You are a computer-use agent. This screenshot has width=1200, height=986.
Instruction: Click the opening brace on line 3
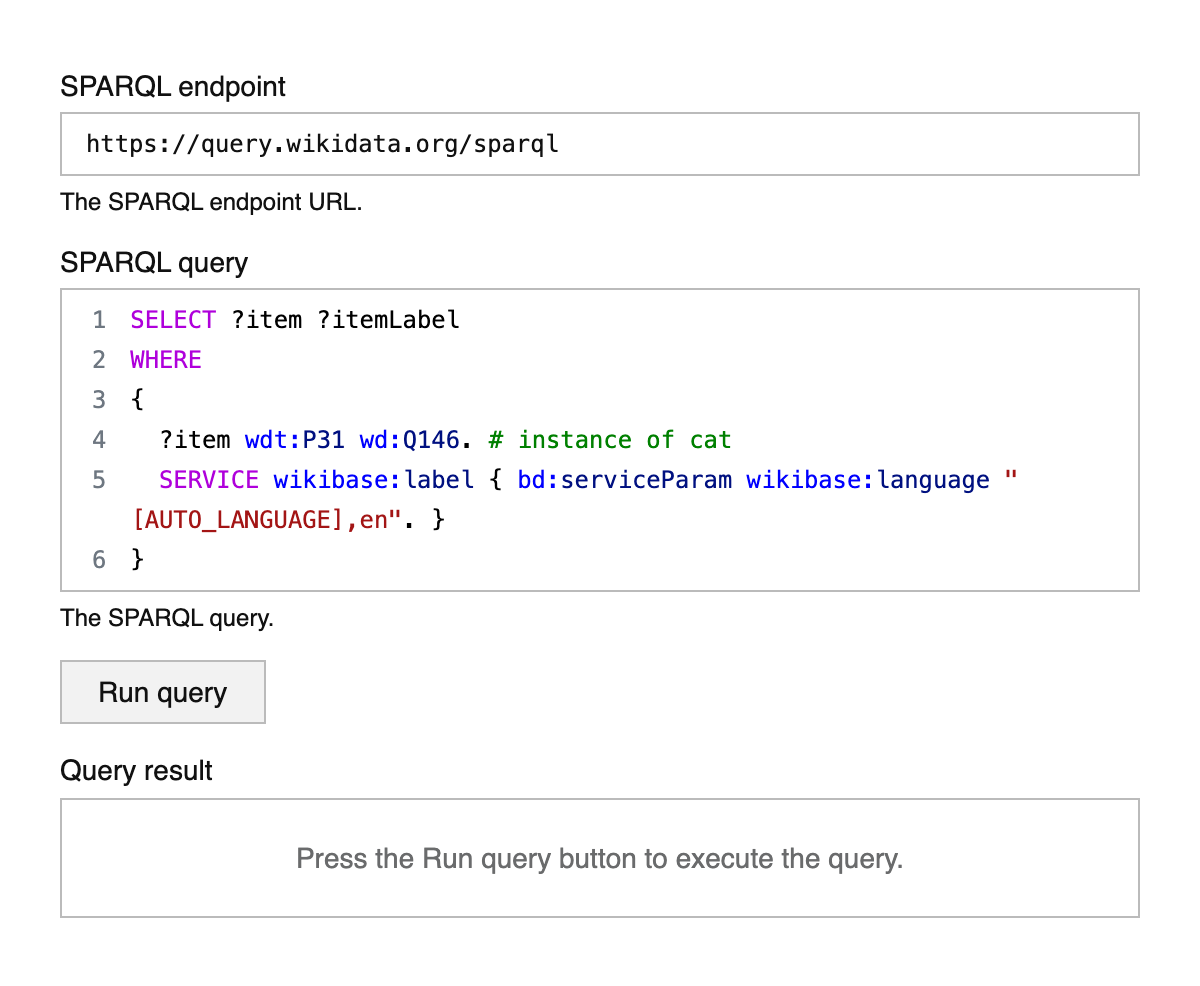click(x=137, y=400)
